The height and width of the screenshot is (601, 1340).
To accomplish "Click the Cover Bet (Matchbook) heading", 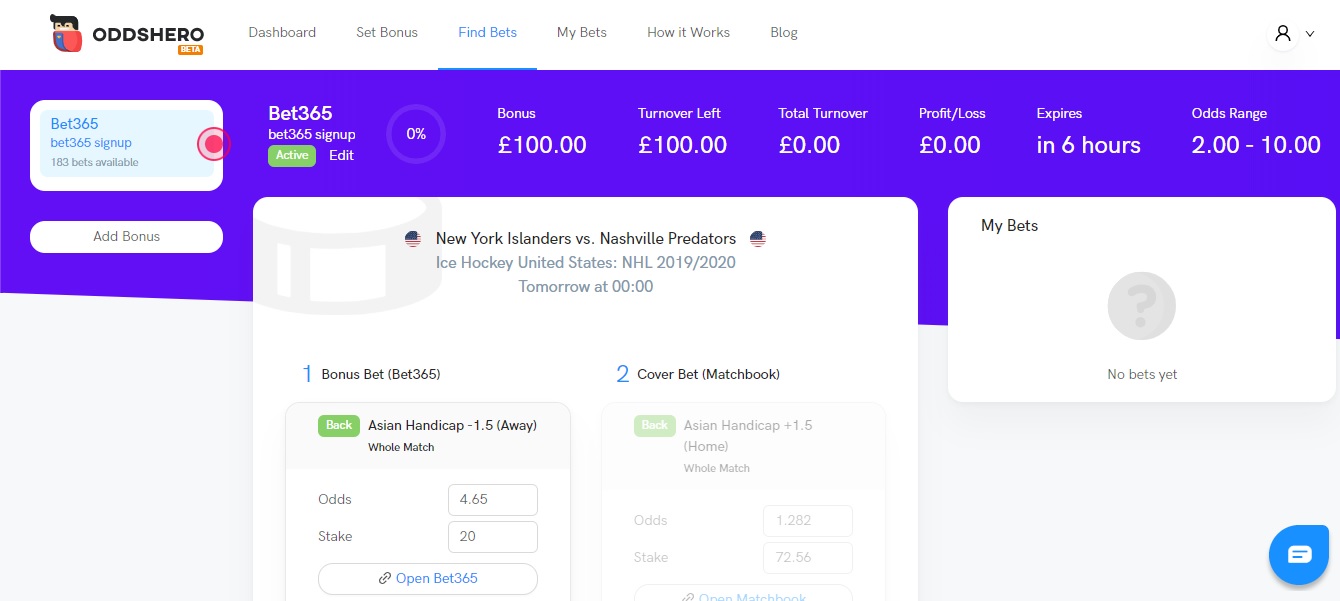I will click(x=708, y=374).
